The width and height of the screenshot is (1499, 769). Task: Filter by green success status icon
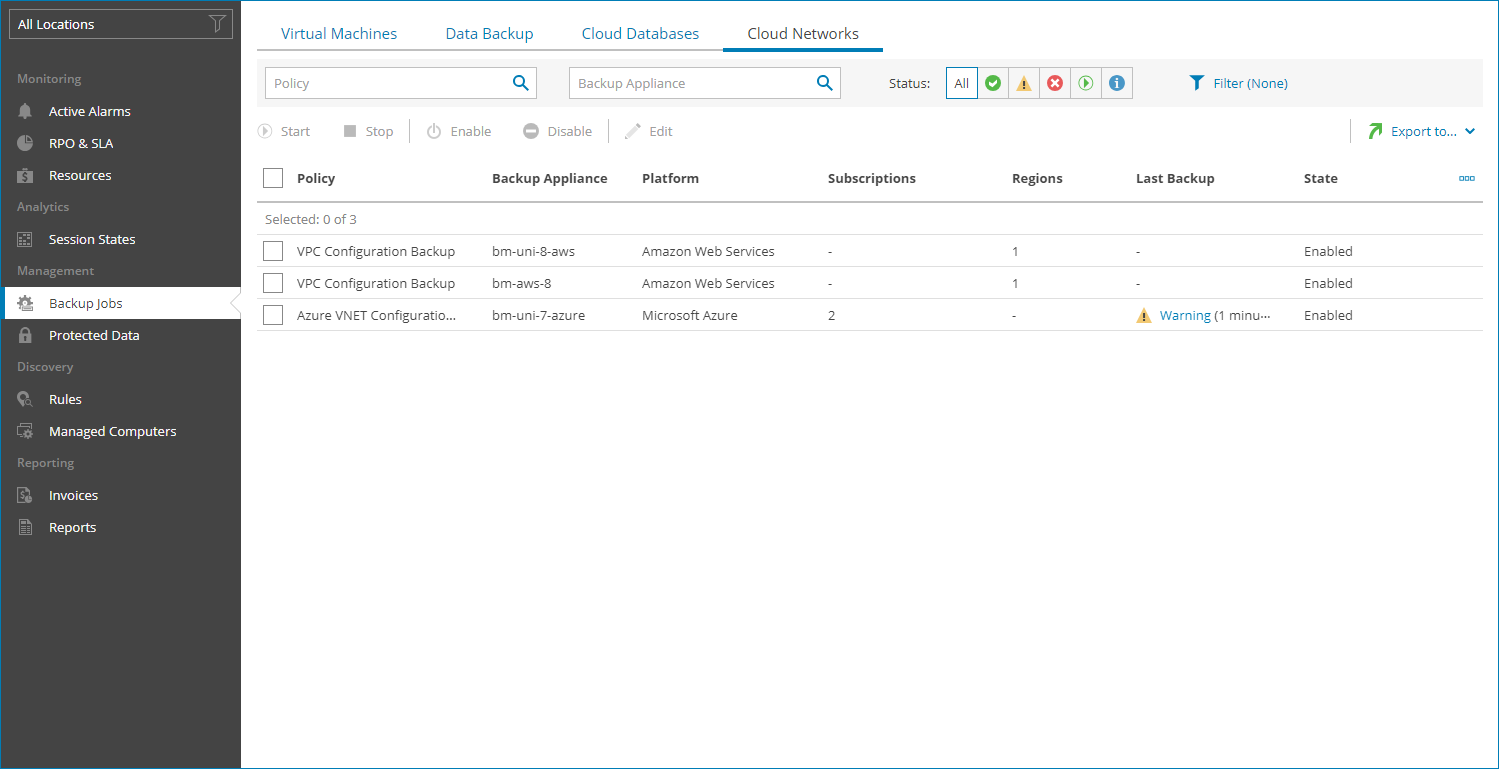point(992,83)
